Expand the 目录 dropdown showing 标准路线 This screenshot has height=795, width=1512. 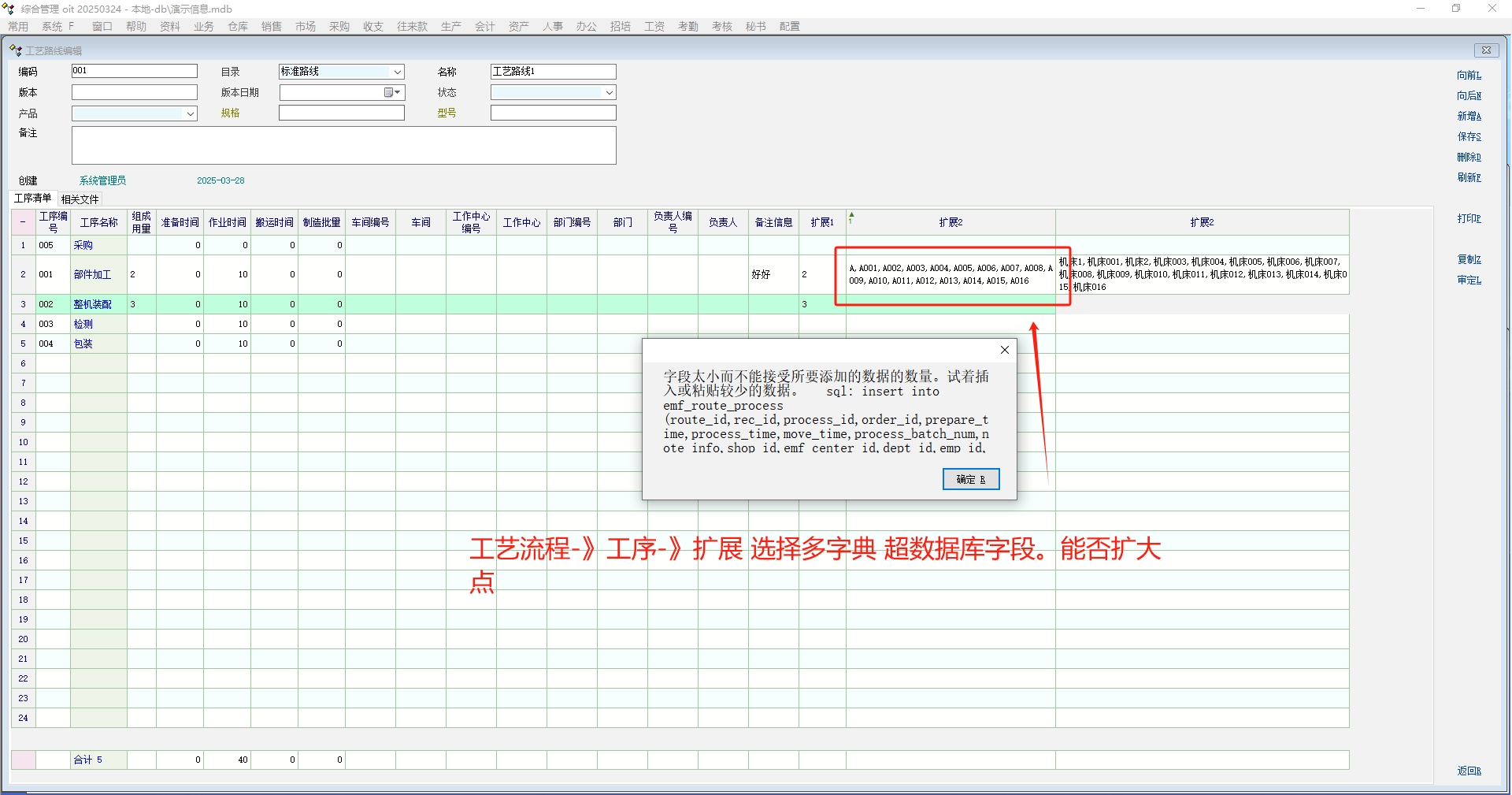pyautogui.click(x=397, y=72)
